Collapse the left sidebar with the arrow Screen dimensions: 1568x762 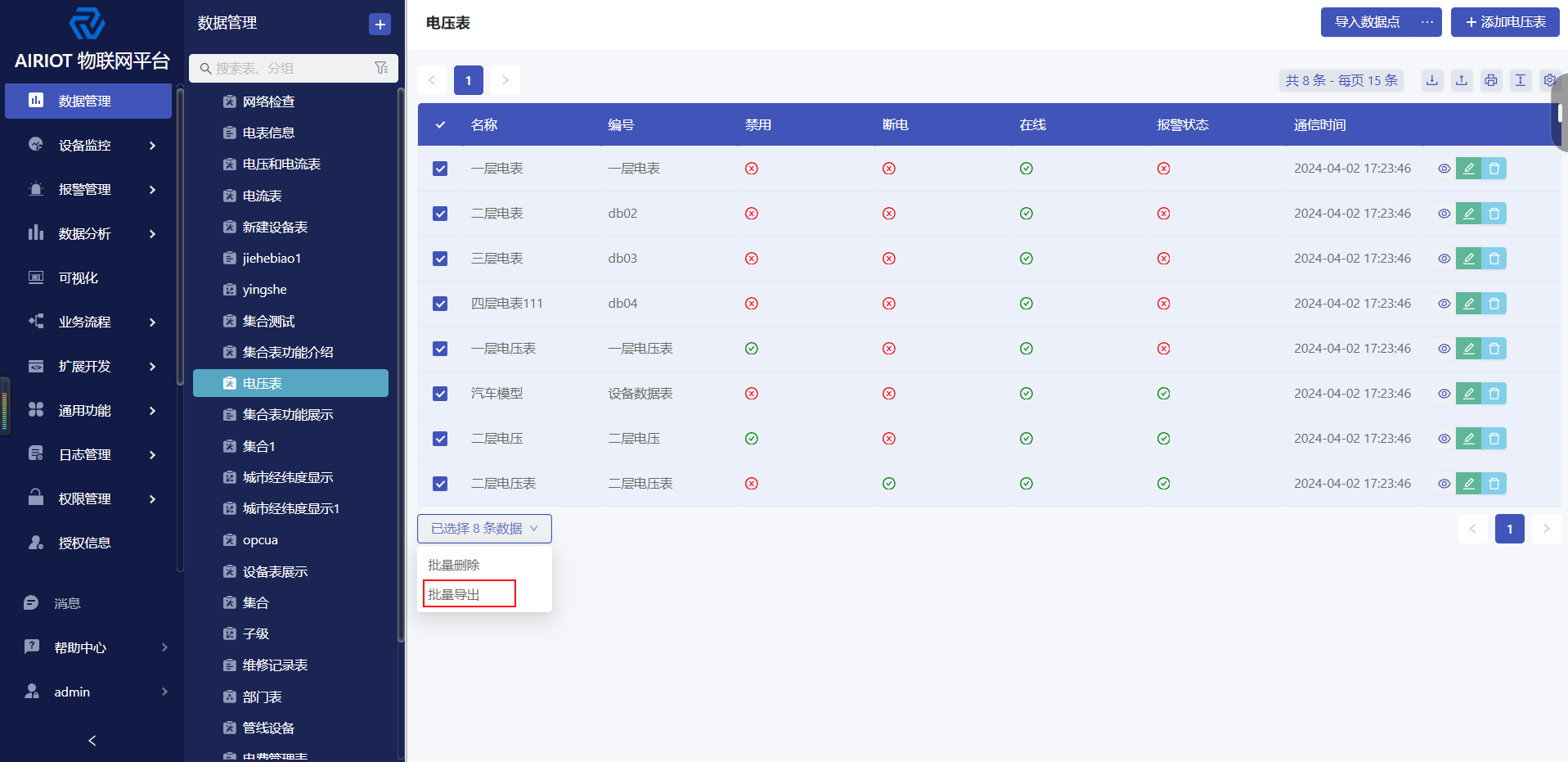point(92,740)
